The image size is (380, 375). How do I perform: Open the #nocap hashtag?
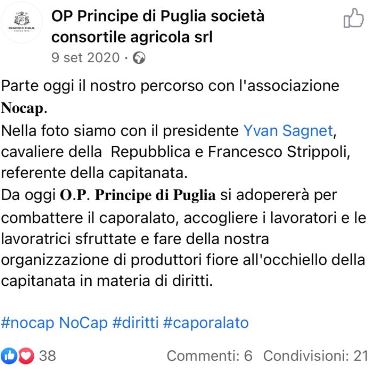click(x=28, y=323)
